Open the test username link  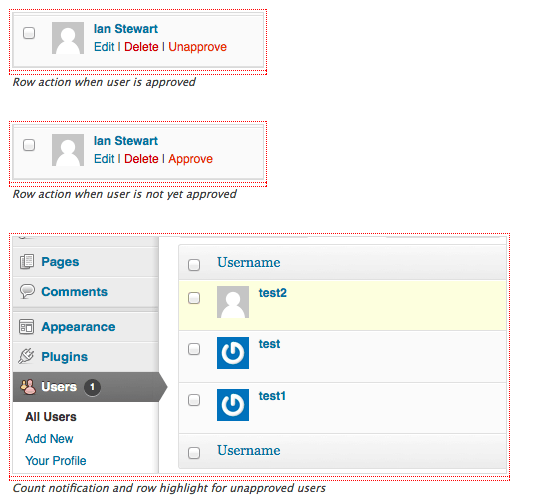(x=269, y=344)
